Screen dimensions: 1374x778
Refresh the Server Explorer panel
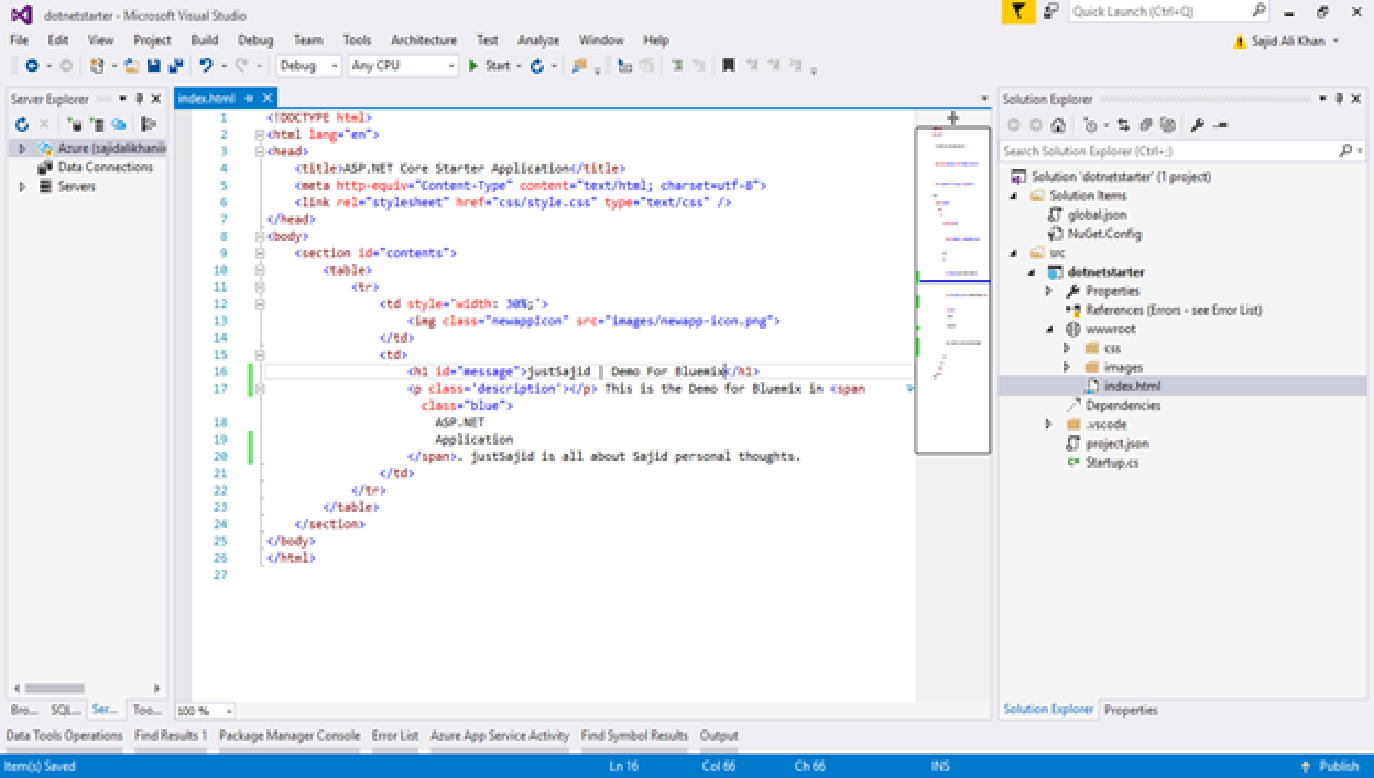pyautogui.click(x=22, y=124)
